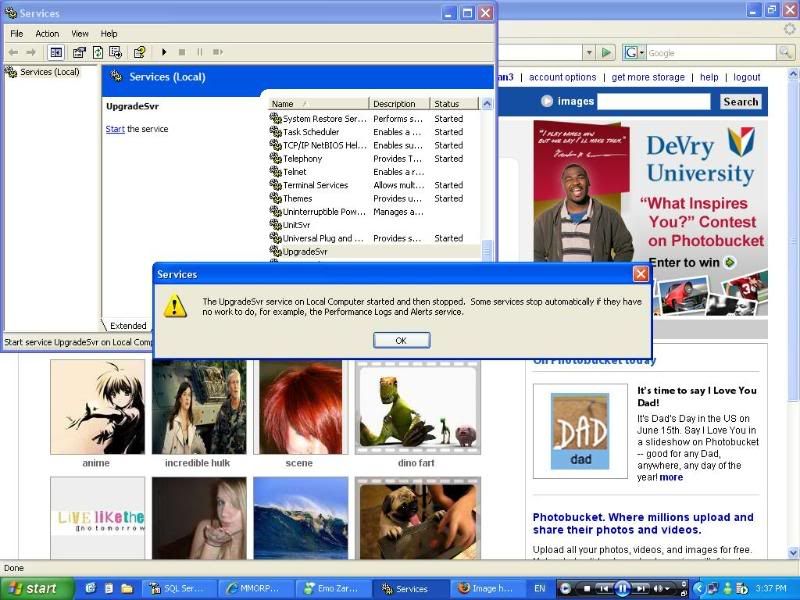This screenshot has width=800, height=600.
Task: Click the browser Go arrow button
Action: (x=606, y=53)
